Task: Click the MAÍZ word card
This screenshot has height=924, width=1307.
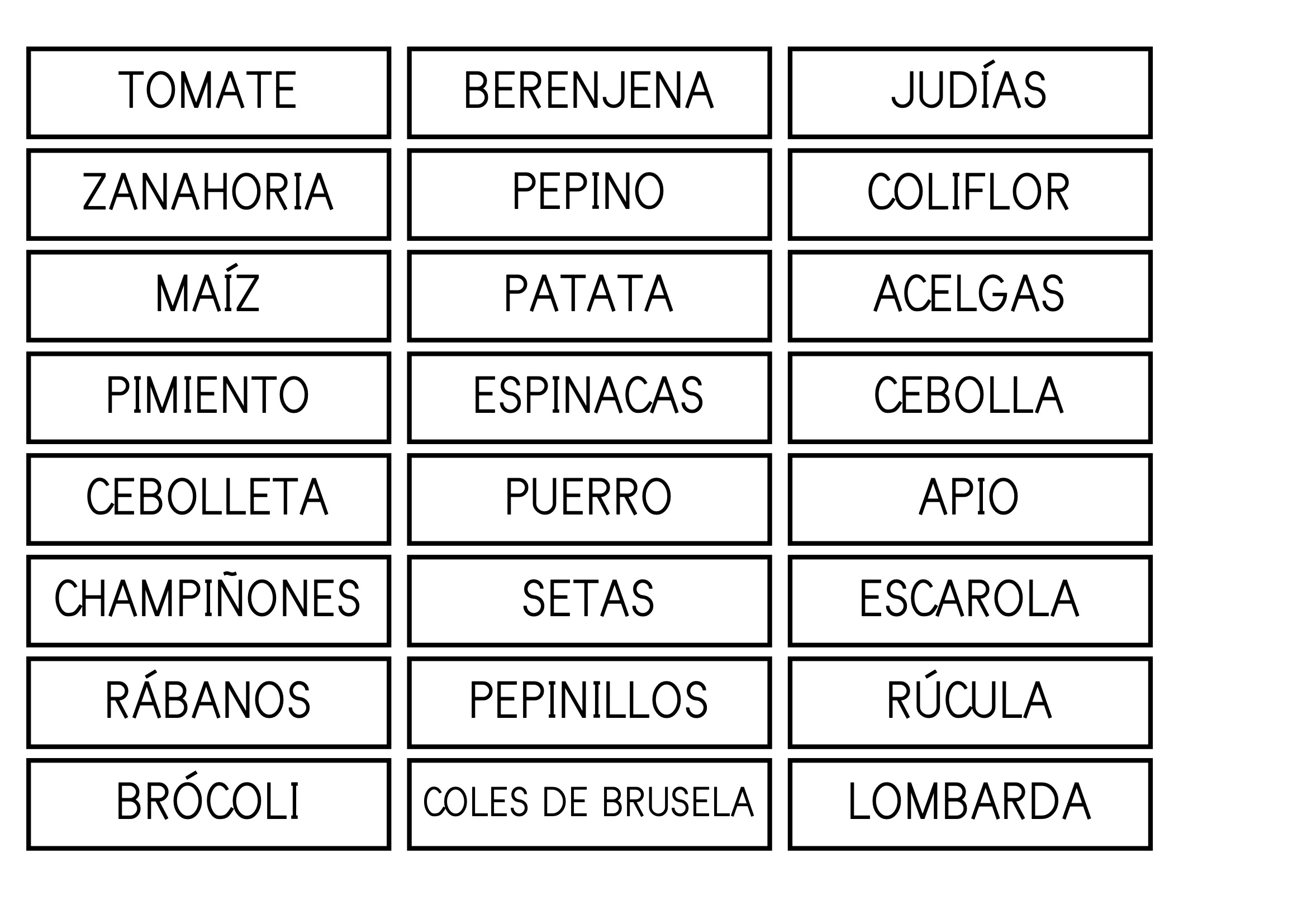Action: click(208, 296)
